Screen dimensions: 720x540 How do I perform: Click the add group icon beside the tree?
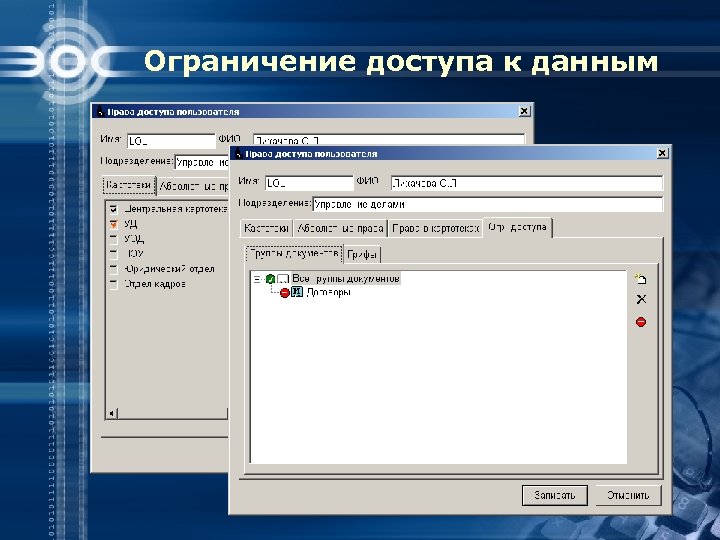641,279
